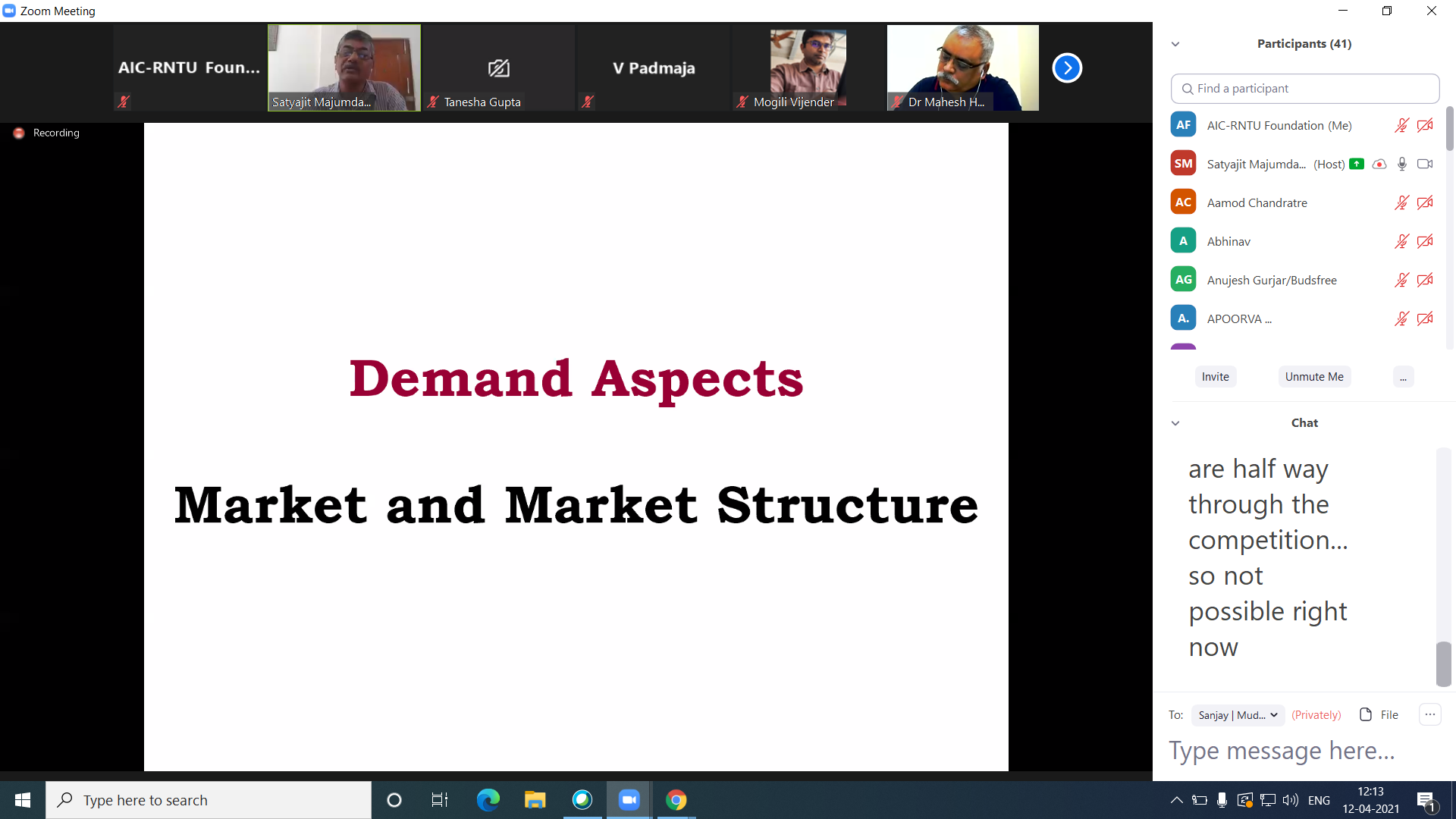Viewport: 1456px width, 819px height.
Task: Click the Recording indicator icon
Action: click(x=19, y=133)
